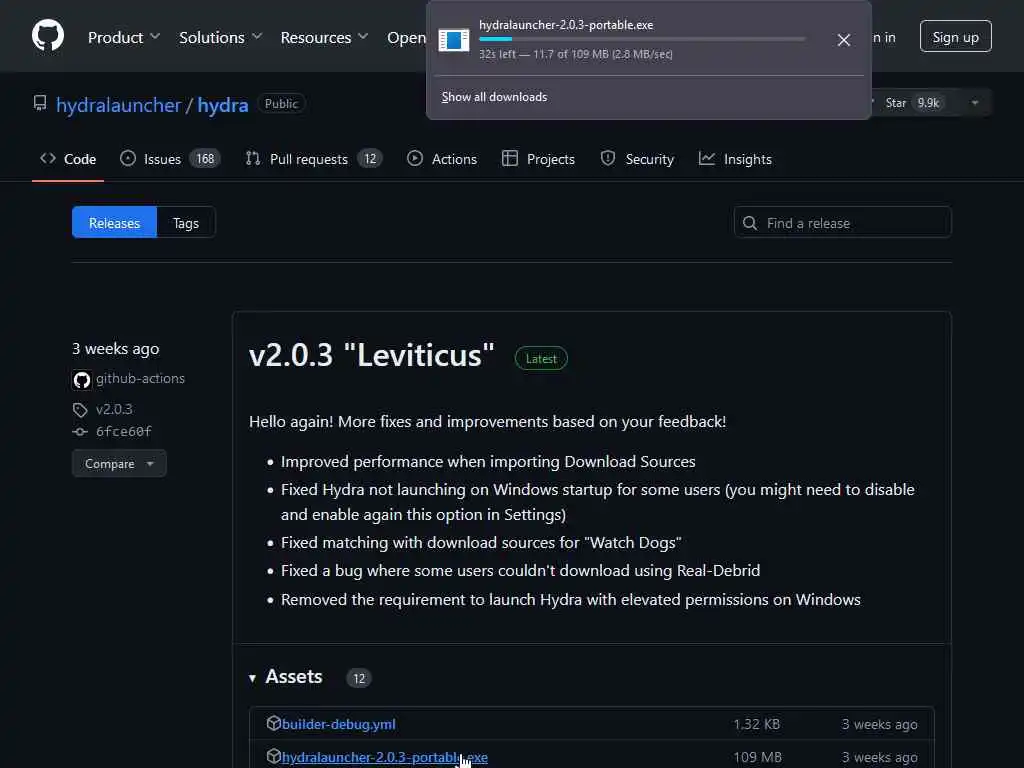Open the Security tab
1024x768 pixels.
click(x=637, y=159)
